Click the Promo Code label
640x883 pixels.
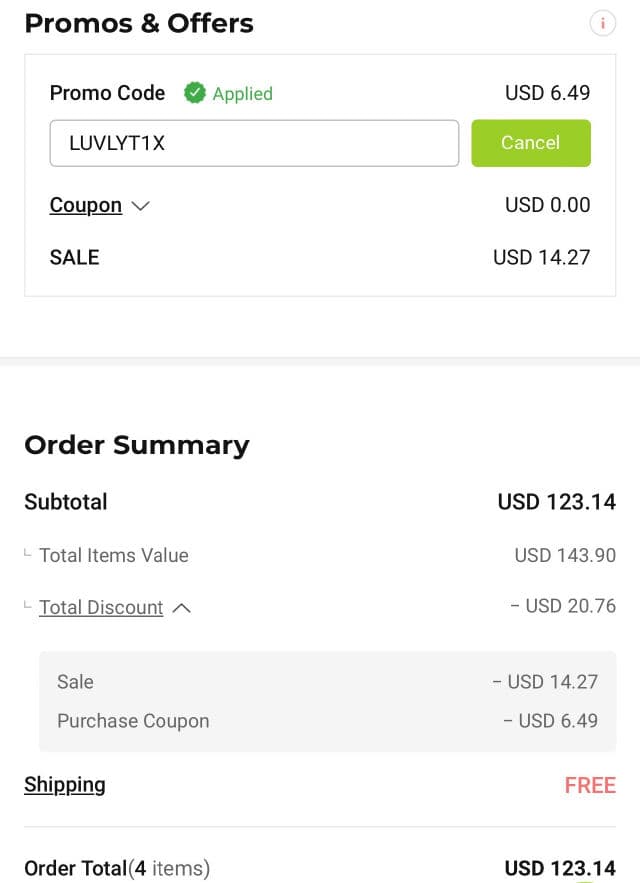click(107, 93)
